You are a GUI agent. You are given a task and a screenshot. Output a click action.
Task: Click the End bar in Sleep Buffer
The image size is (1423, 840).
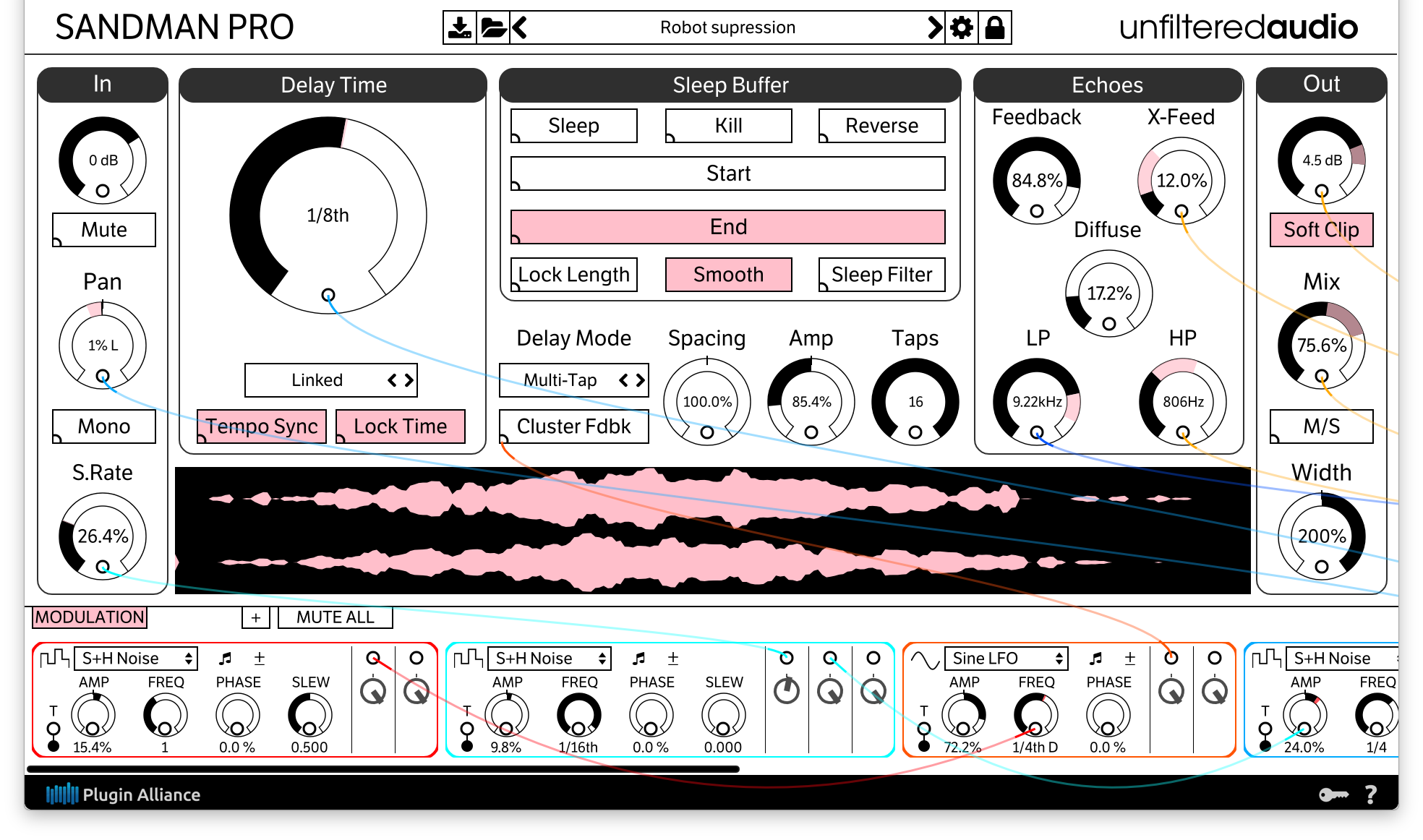pos(728,227)
